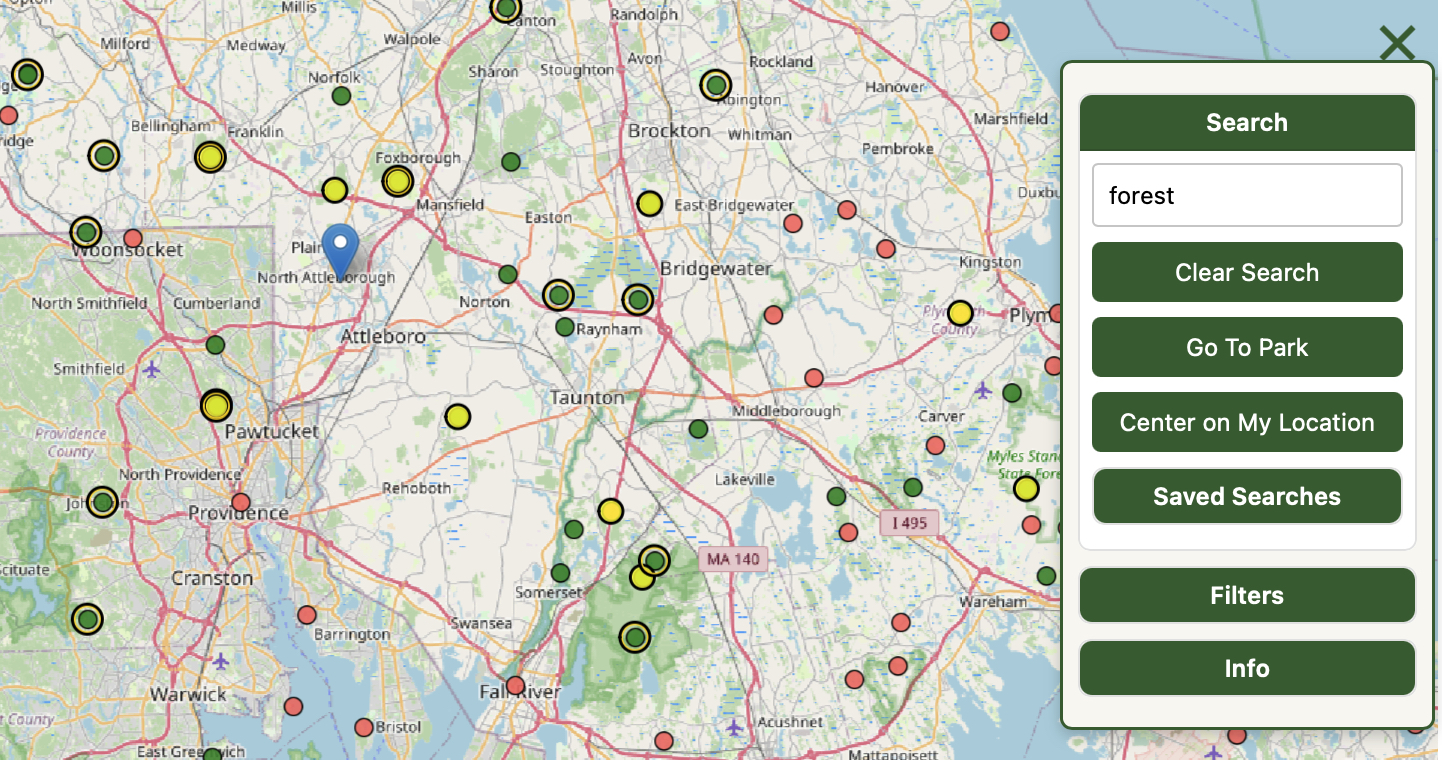This screenshot has height=760, width=1442.
Task: Click the green marker north of Lakeville
Action: click(x=698, y=429)
